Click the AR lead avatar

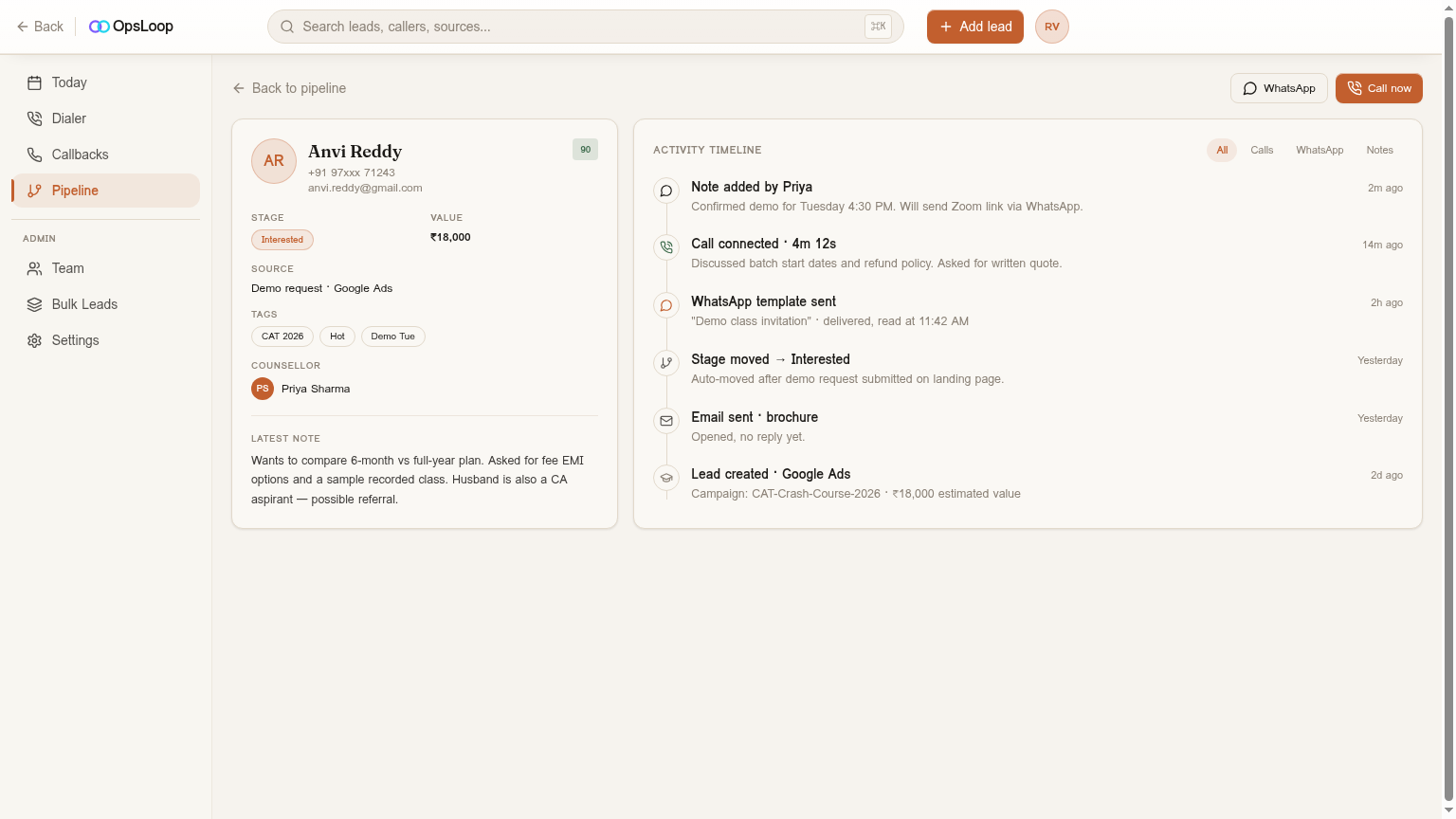click(x=274, y=161)
